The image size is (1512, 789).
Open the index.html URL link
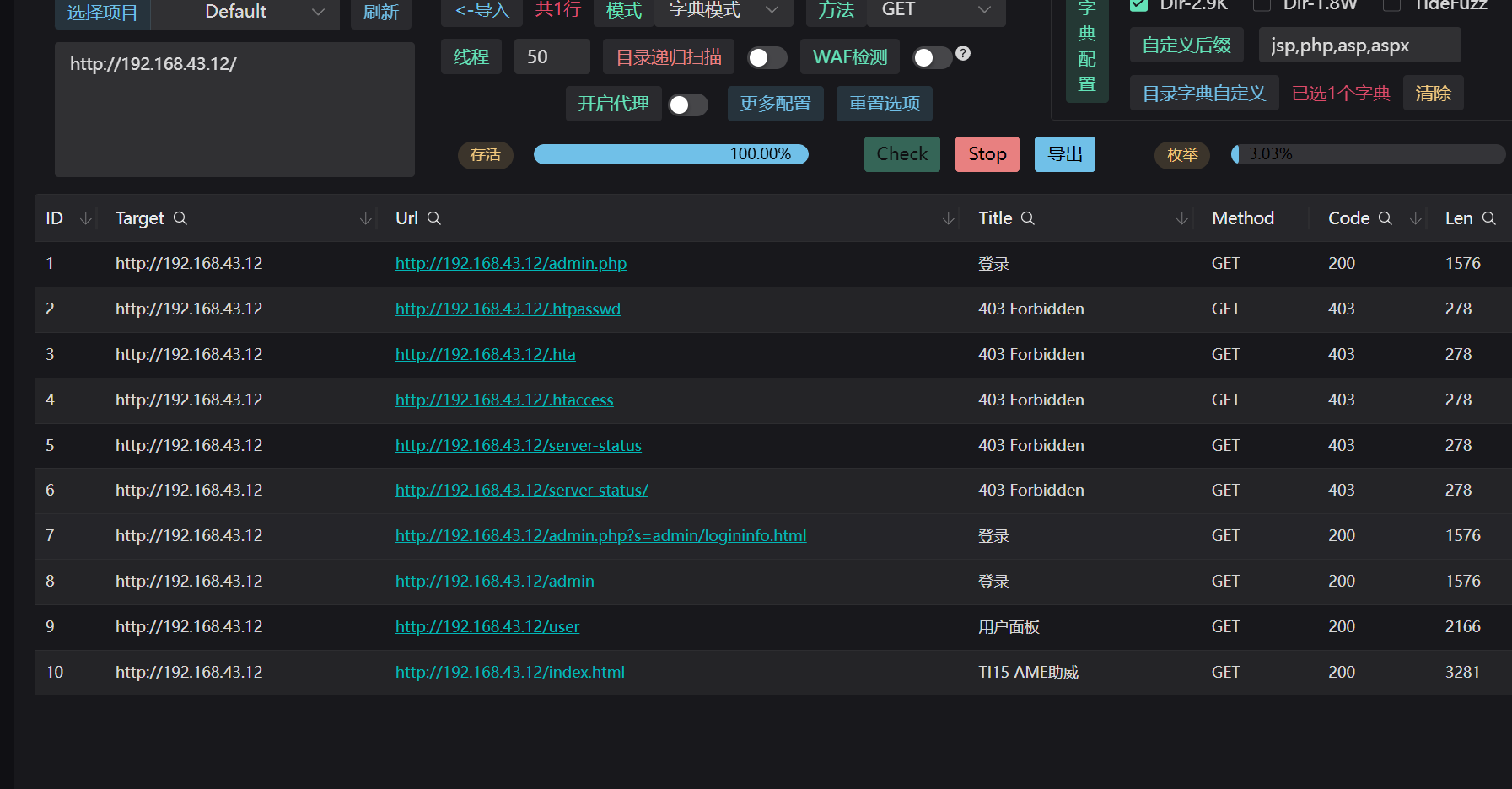510,673
